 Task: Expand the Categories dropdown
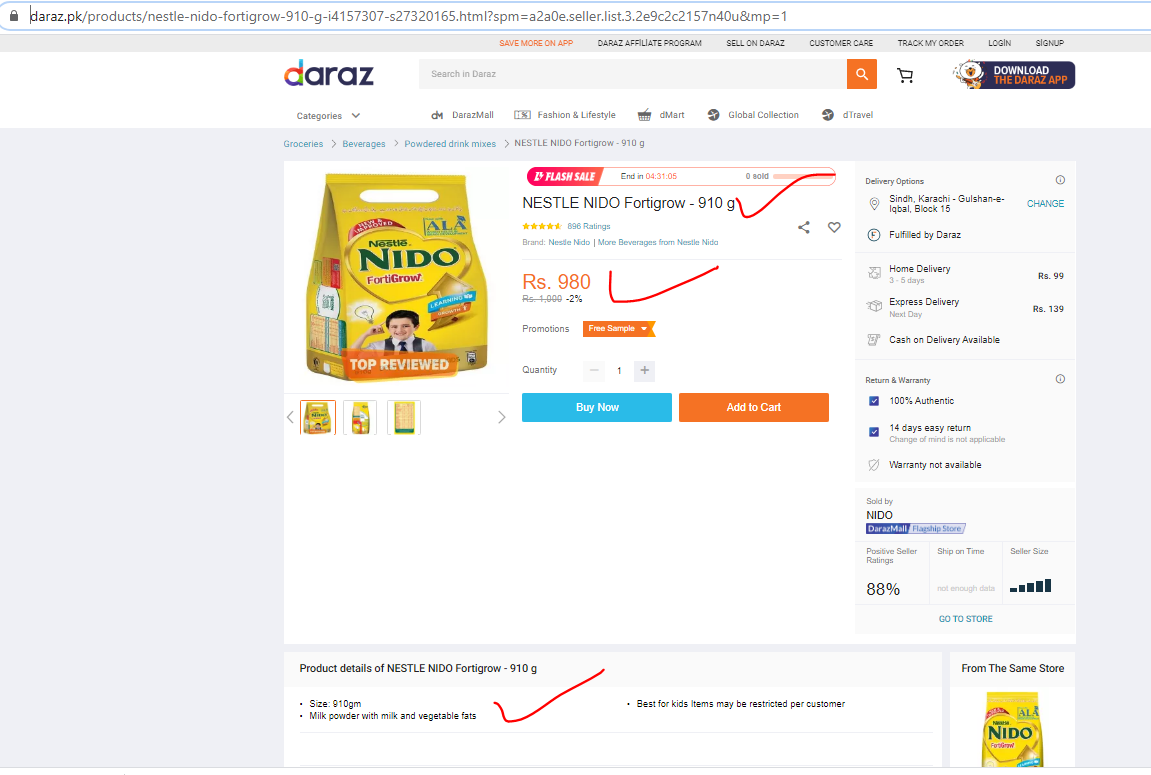click(x=328, y=116)
